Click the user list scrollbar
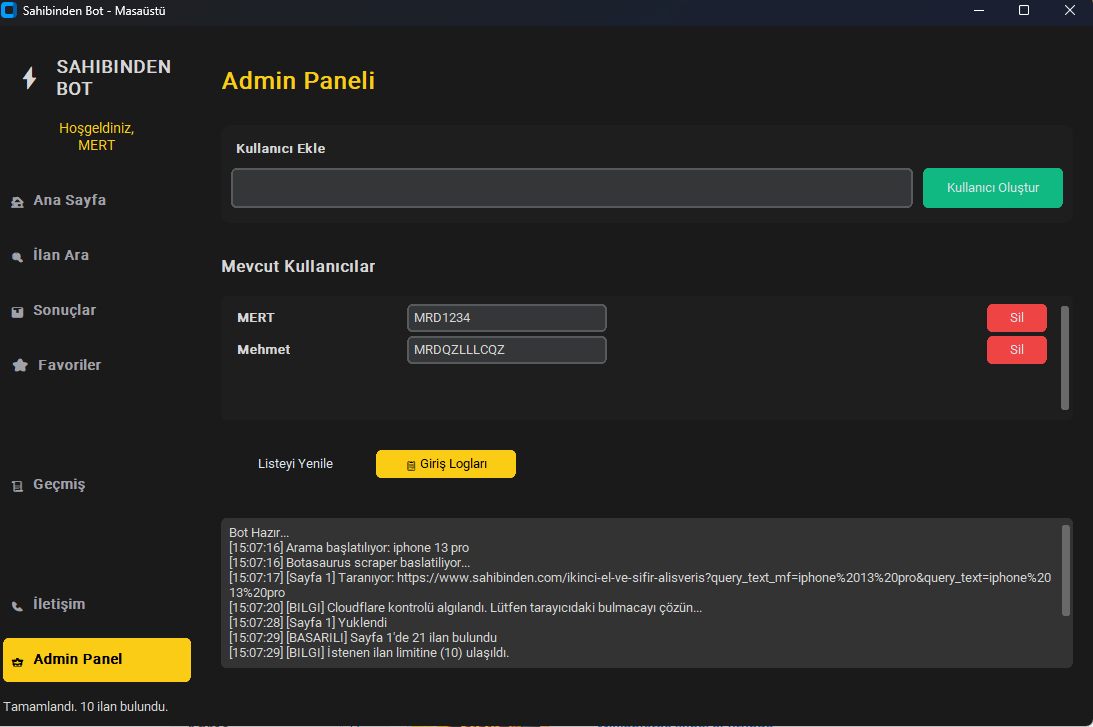This screenshot has width=1093, height=727. click(1064, 358)
